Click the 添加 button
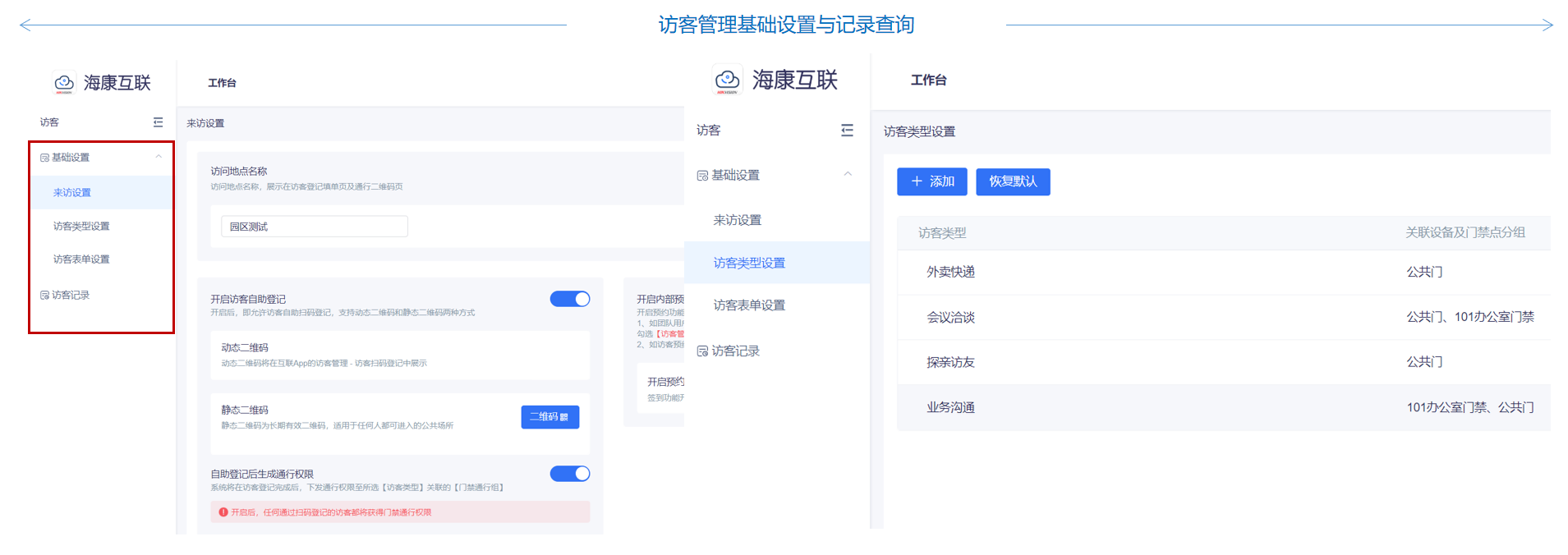The width and height of the screenshot is (1568, 555). pos(931,181)
